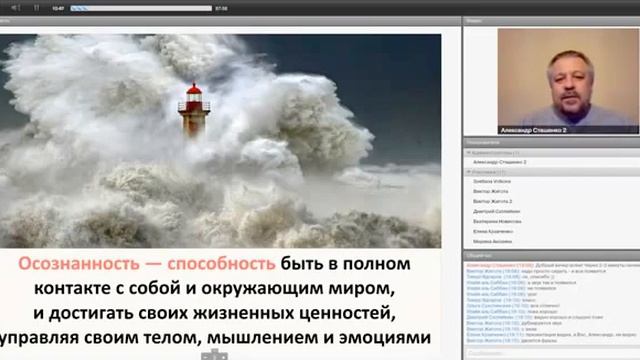Click the red heading text Осознанность — способность
Screen dimensions: 640x360
pos(147,264)
